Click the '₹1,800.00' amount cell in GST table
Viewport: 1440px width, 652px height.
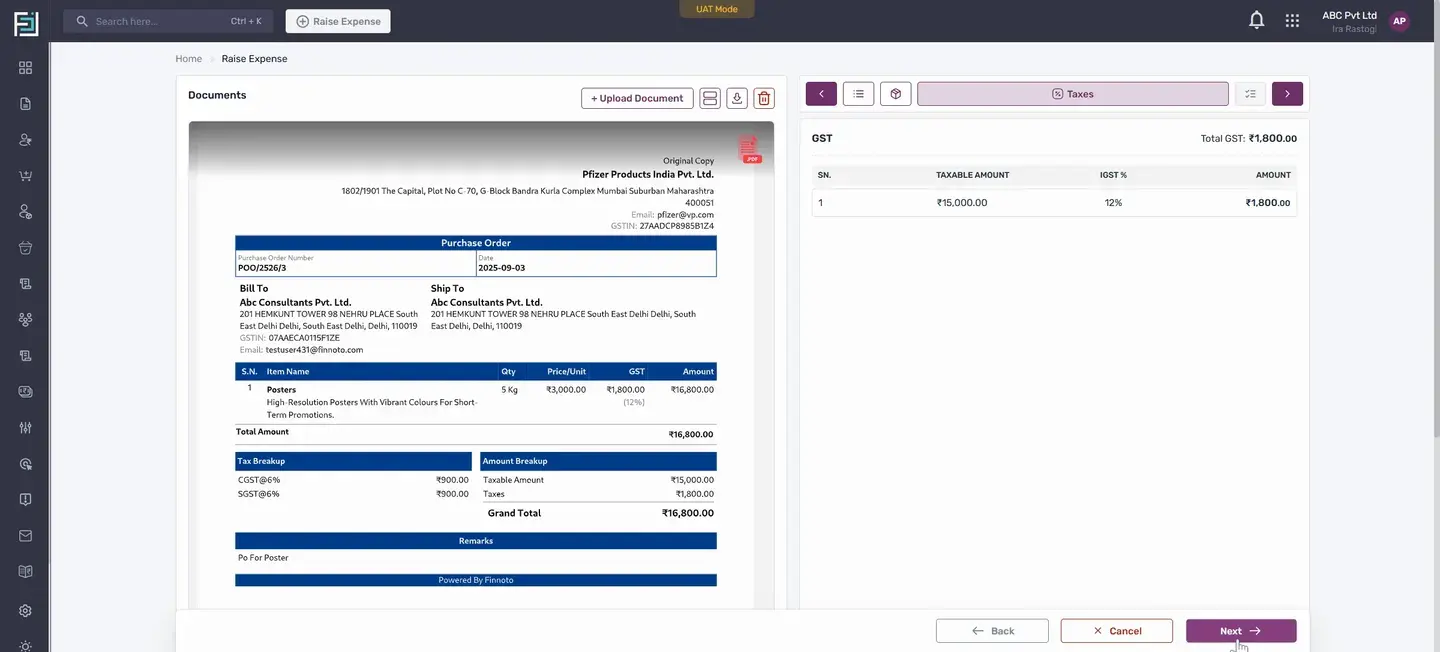1268,203
